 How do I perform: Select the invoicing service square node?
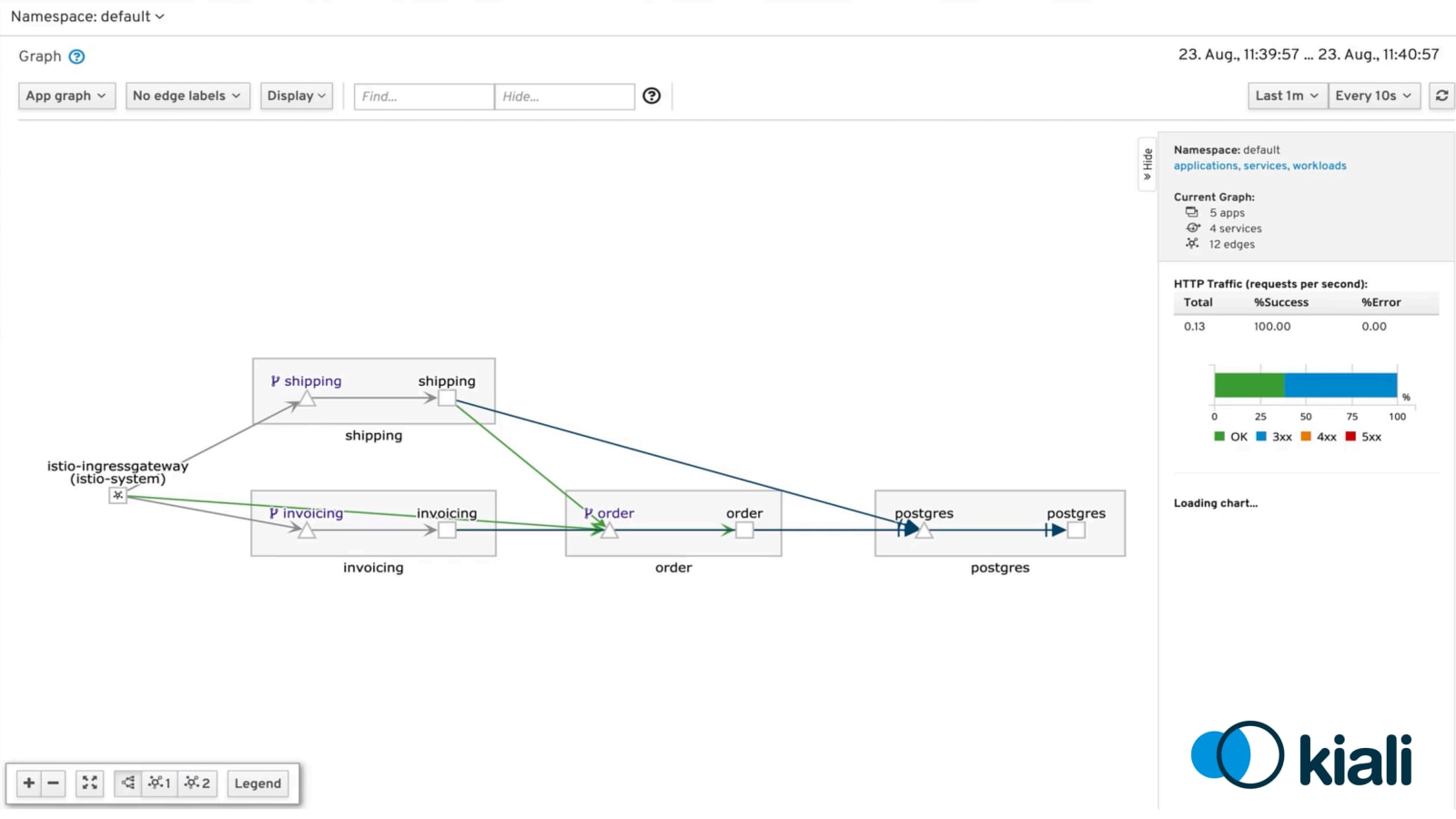pos(447,530)
